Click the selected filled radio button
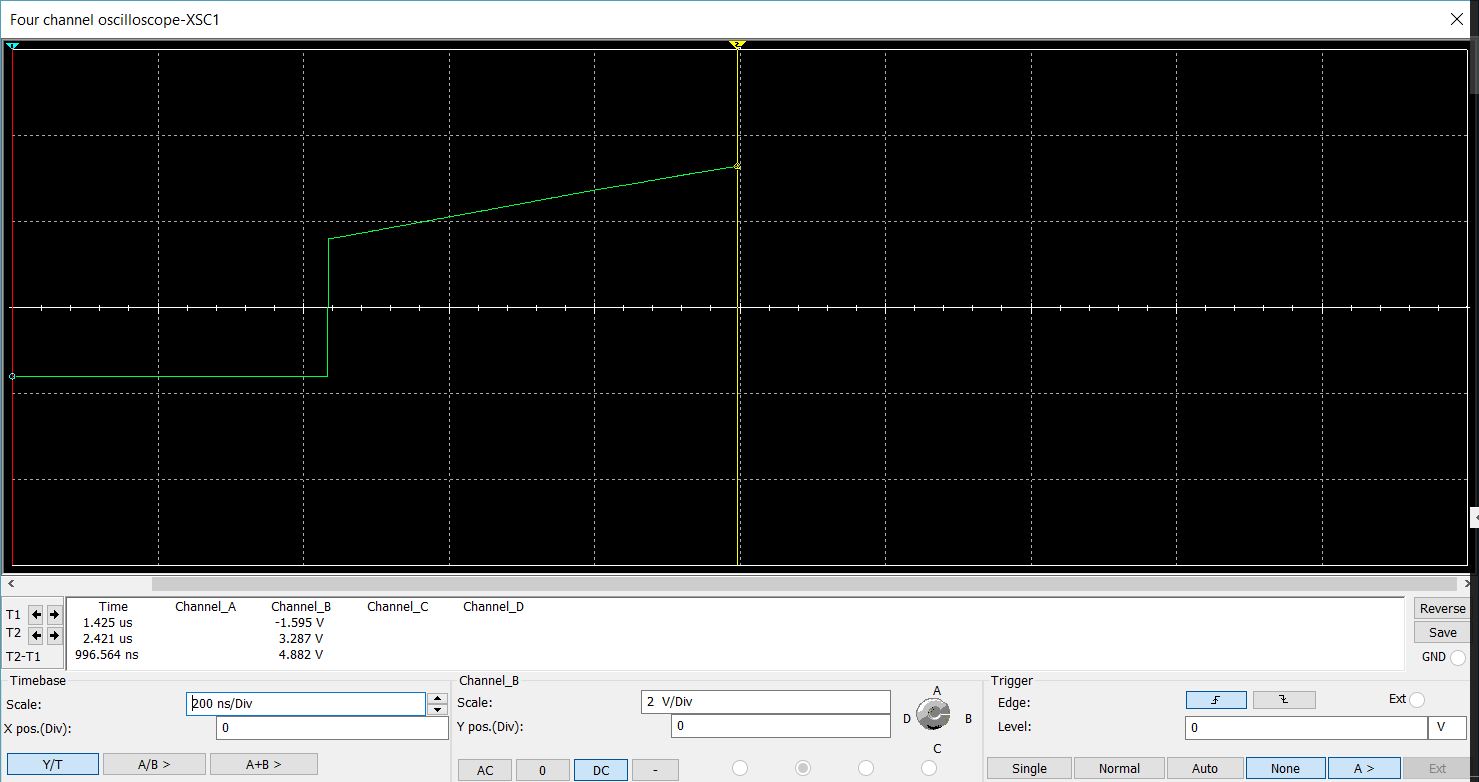 (x=803, y=768)
